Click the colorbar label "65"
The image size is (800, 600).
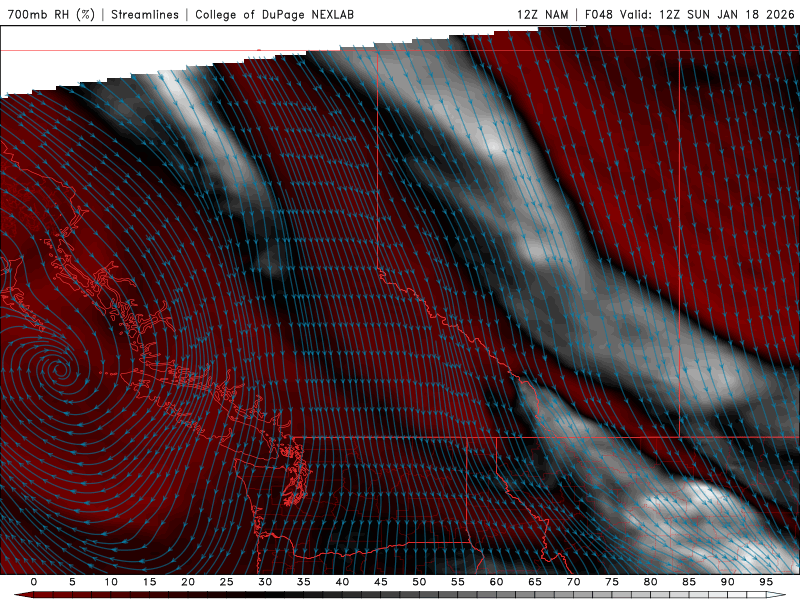535,582
